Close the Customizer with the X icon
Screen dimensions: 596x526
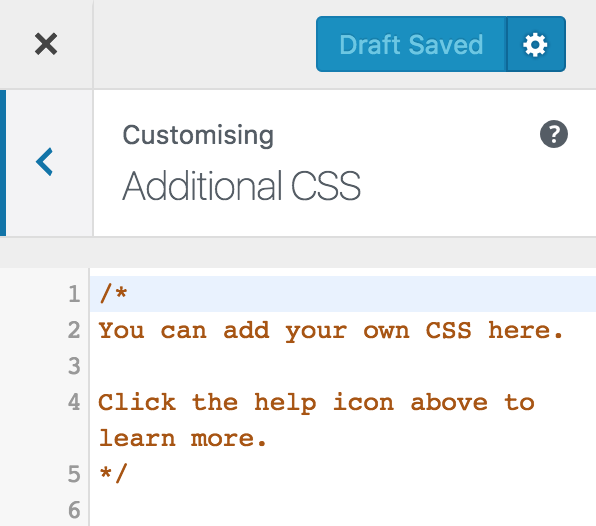pos(46,44)
